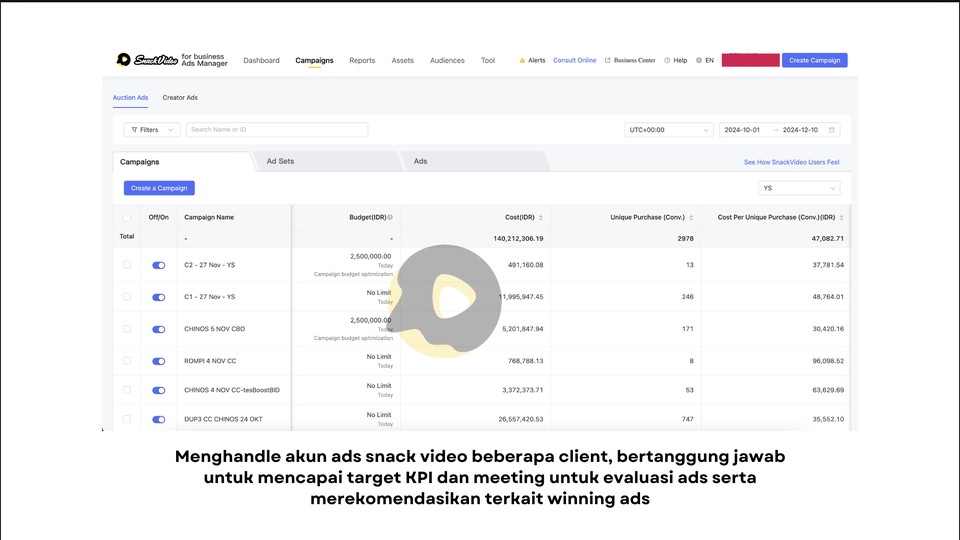Click the Off/On column header
The image size is (960, 540).
pyautogui.click(x=159, y=217)
